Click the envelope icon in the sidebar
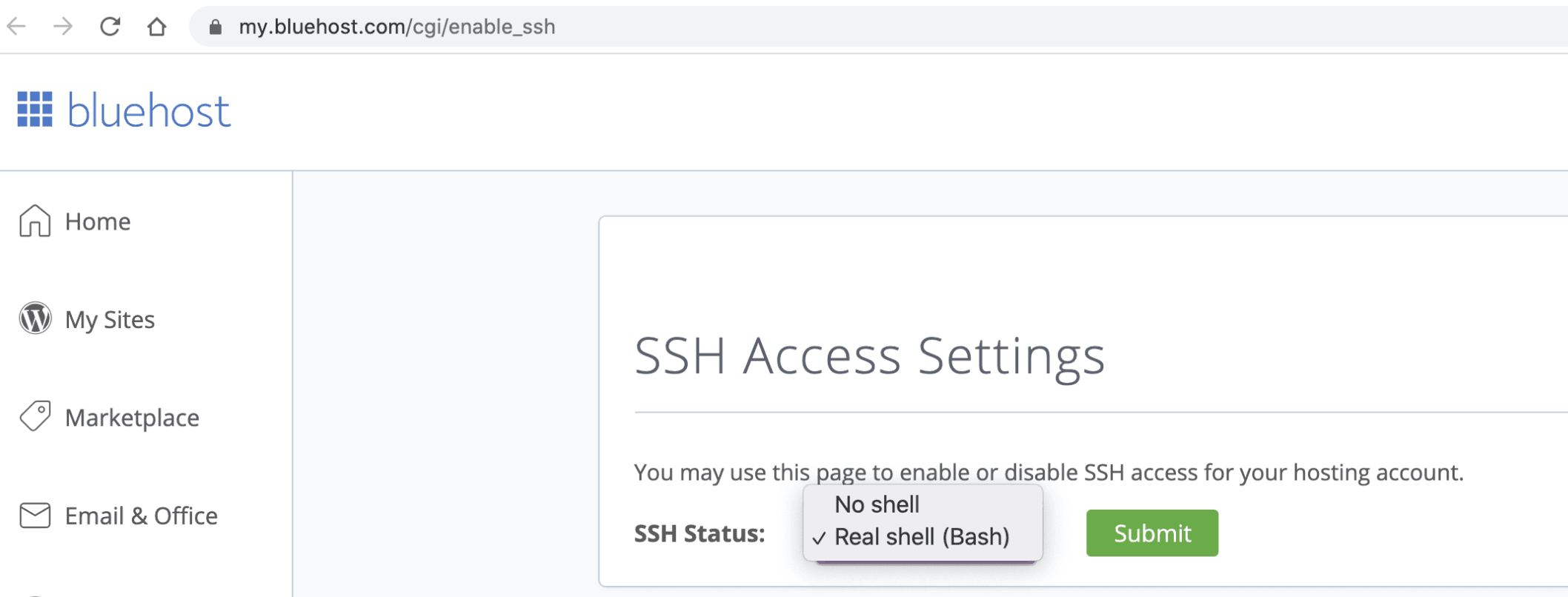The image size is (1568, 597). click(35, 516)
